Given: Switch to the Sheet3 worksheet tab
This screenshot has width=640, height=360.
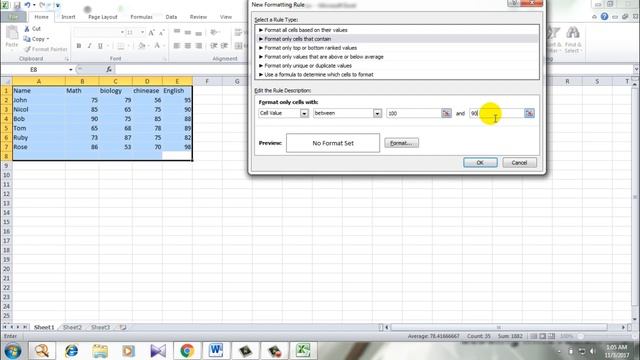Looking at the screenshot, I should coord(100,327).
